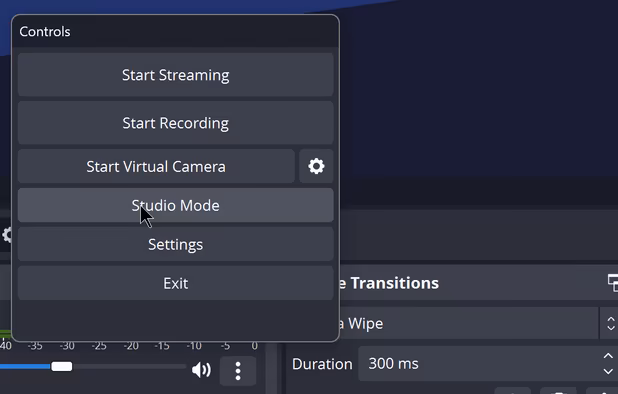Click the Controls dock title
Viewport: 618px width, 394px height.
click(x=45, y=32)
